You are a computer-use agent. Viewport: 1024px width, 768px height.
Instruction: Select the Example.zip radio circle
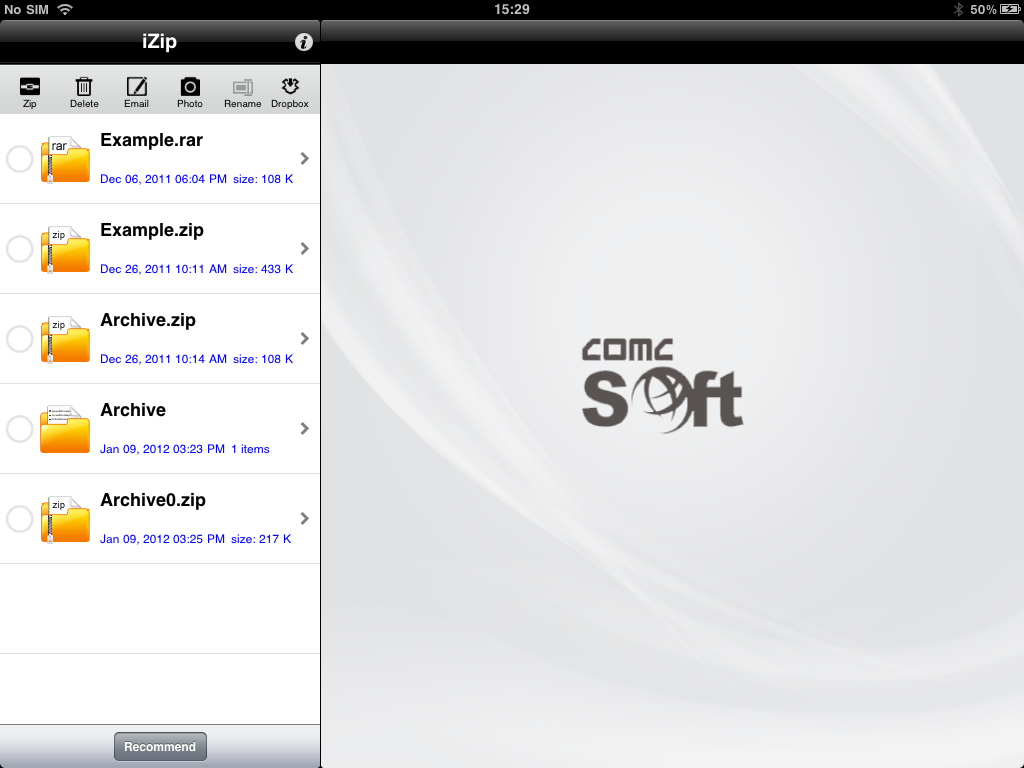pyautogui.click(x=20, y=249)
